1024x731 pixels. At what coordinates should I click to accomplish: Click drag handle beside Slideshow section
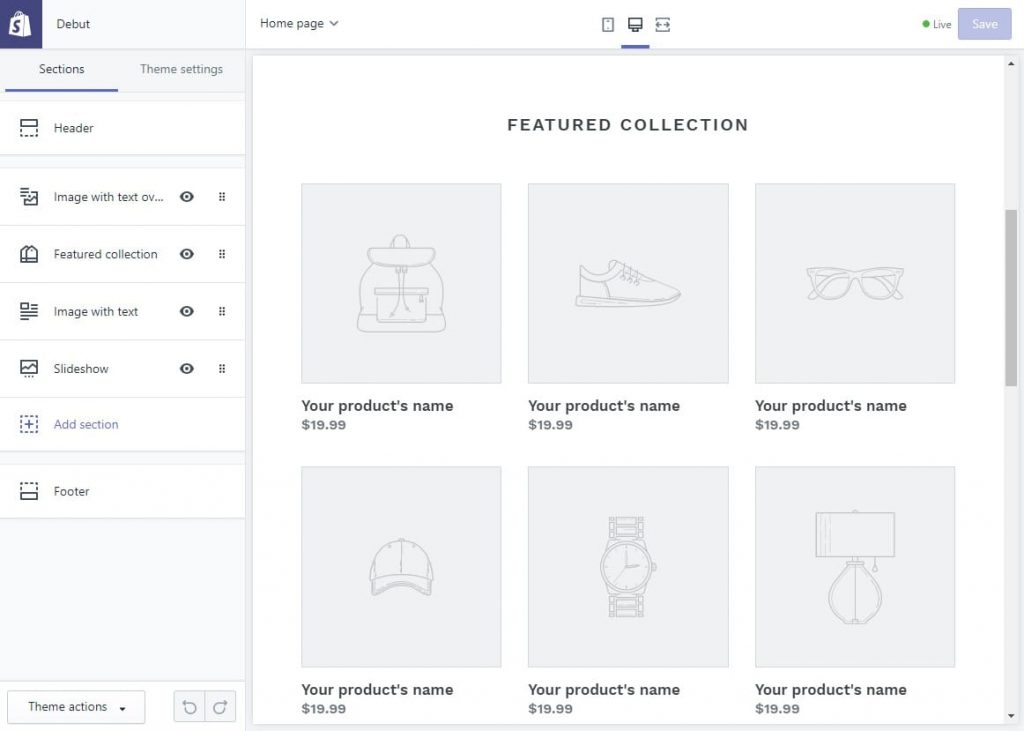[x=222, y=369]
